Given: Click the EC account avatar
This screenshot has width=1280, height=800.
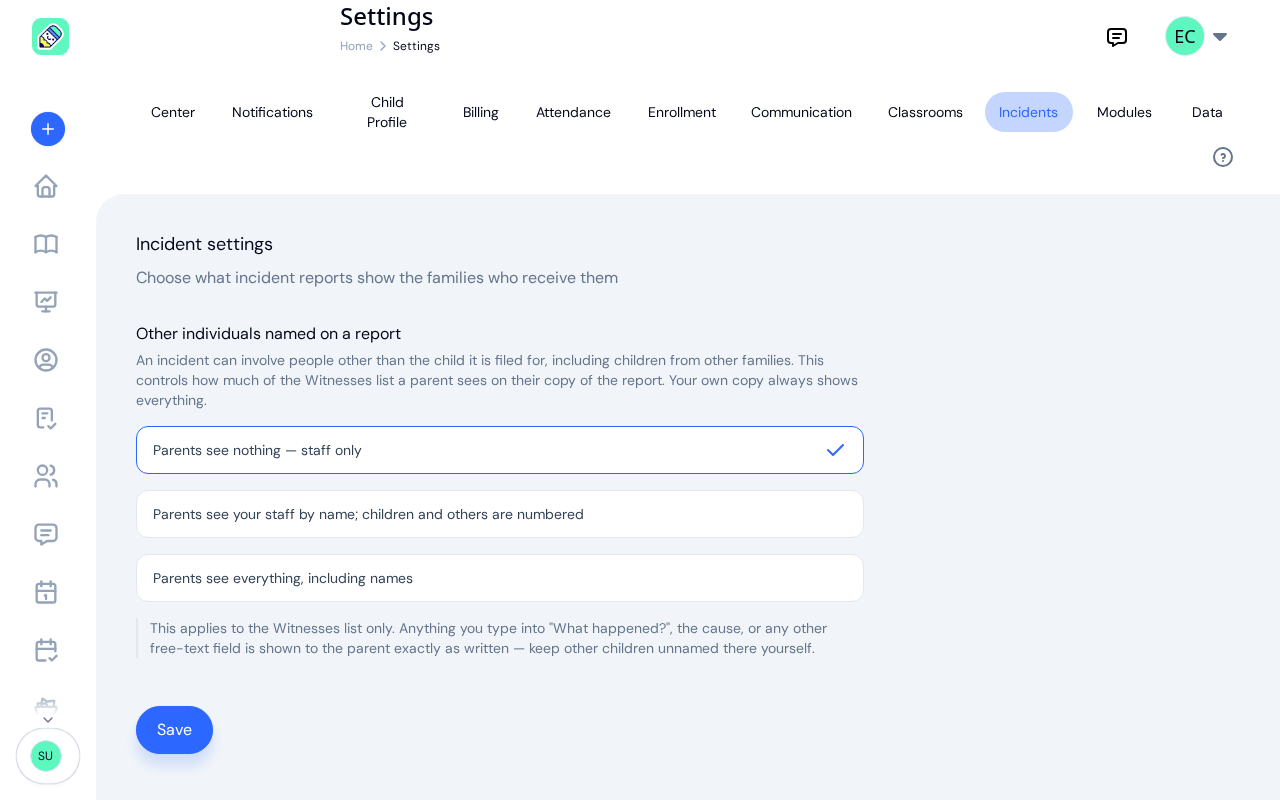Looking at the screenshot, I should coord(1185,36).
